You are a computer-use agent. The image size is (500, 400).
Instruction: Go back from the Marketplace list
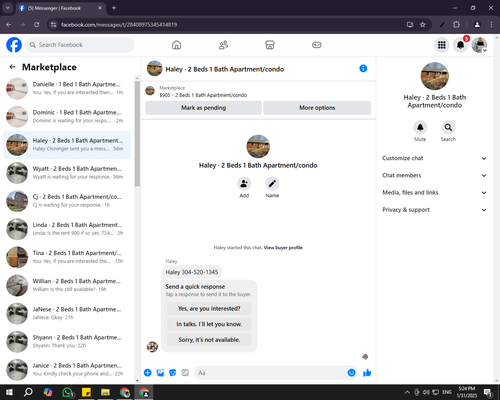12,67
